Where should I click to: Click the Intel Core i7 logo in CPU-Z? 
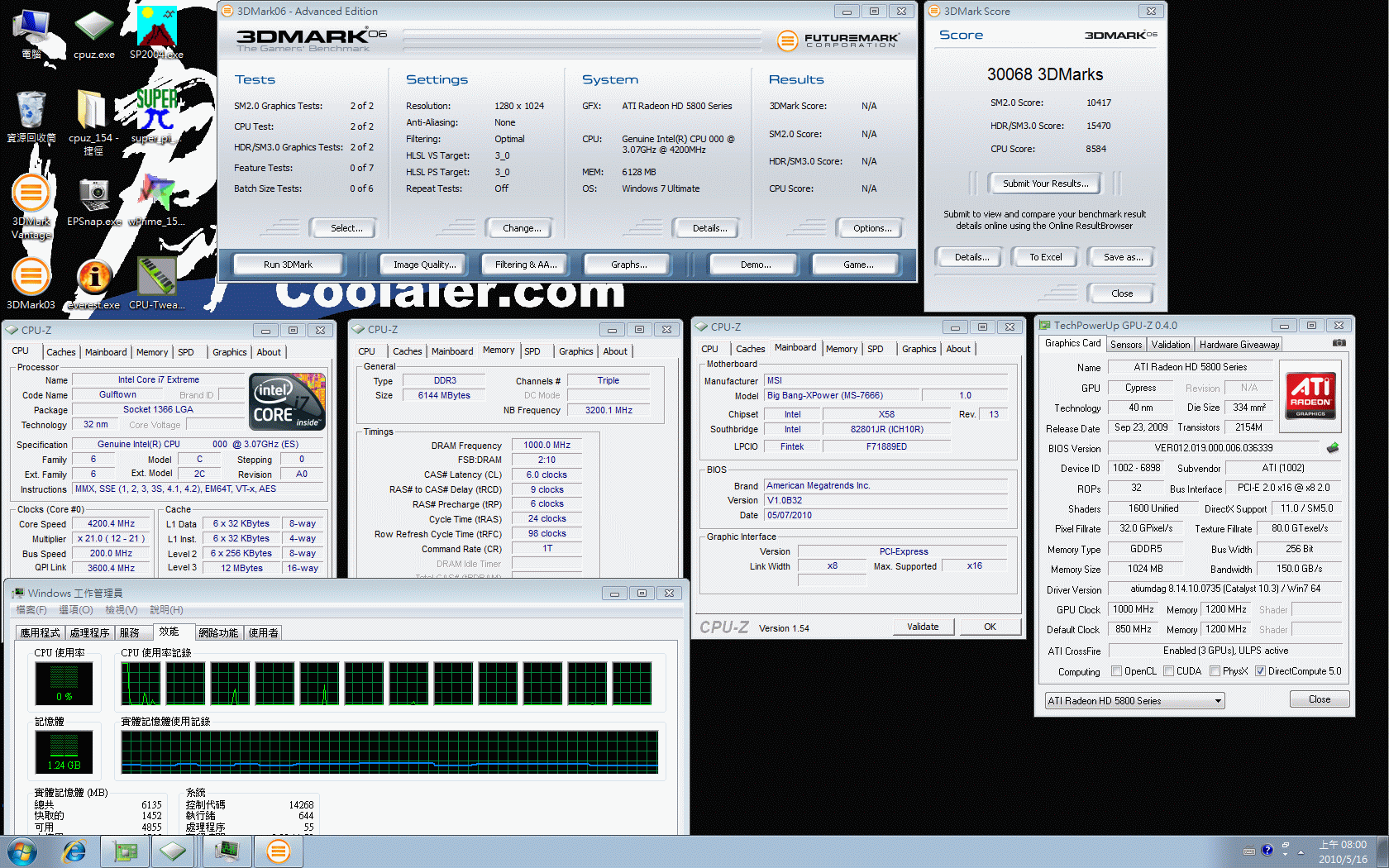287,402
